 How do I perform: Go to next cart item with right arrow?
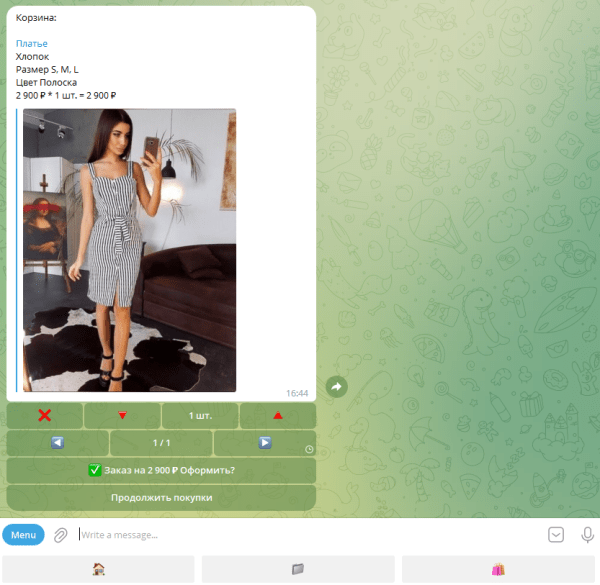coord(265,442)
